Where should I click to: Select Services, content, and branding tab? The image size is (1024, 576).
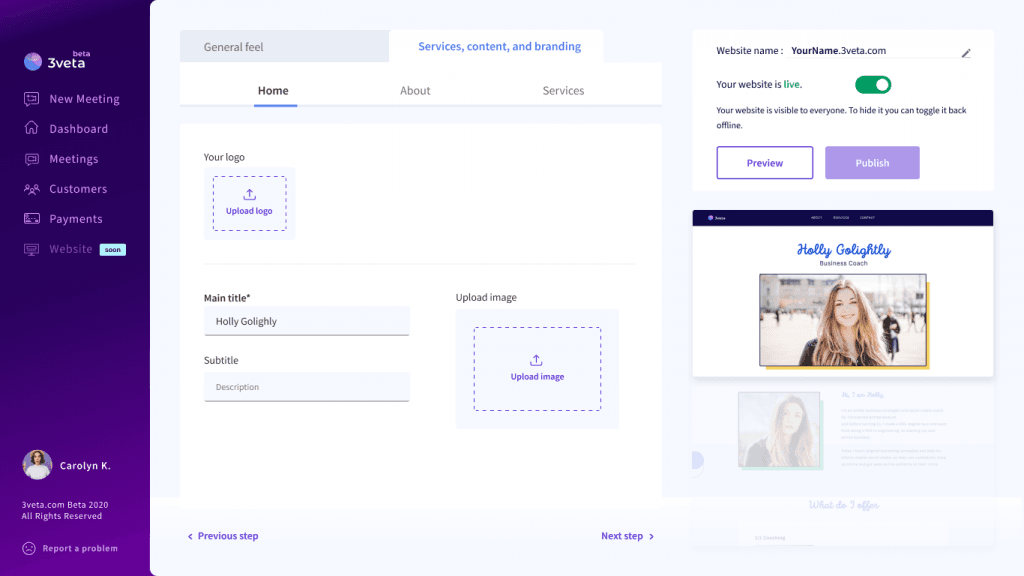click(496, 46)
